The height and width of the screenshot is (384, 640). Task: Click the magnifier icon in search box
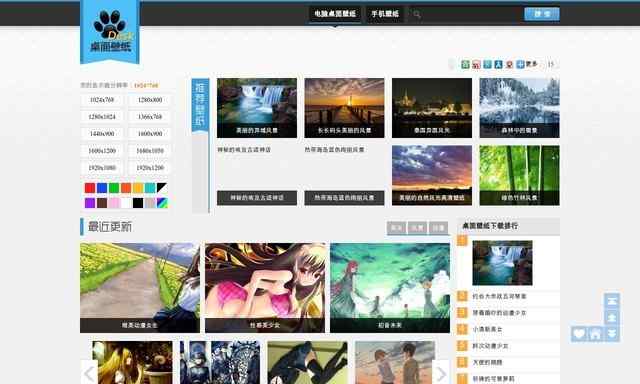click(x=417, y=14)
